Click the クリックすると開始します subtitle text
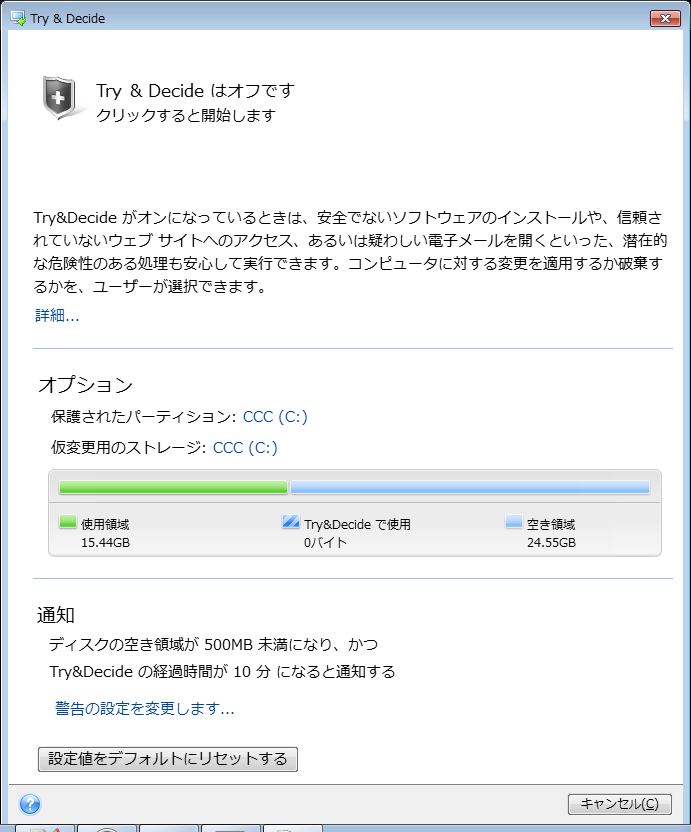The image size is (691, 832). [186, 115]
